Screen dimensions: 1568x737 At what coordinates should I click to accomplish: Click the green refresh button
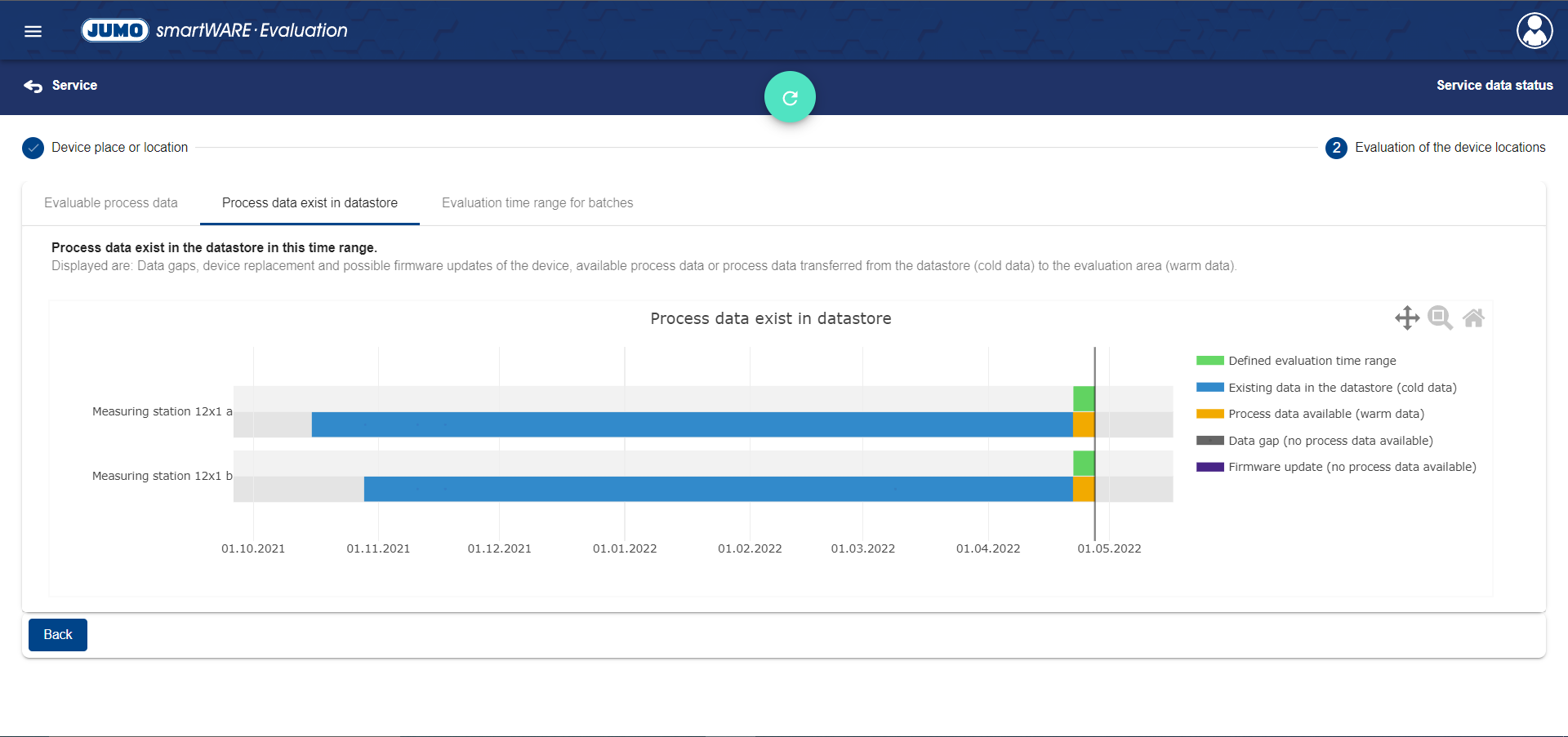[x=789, y=97]
